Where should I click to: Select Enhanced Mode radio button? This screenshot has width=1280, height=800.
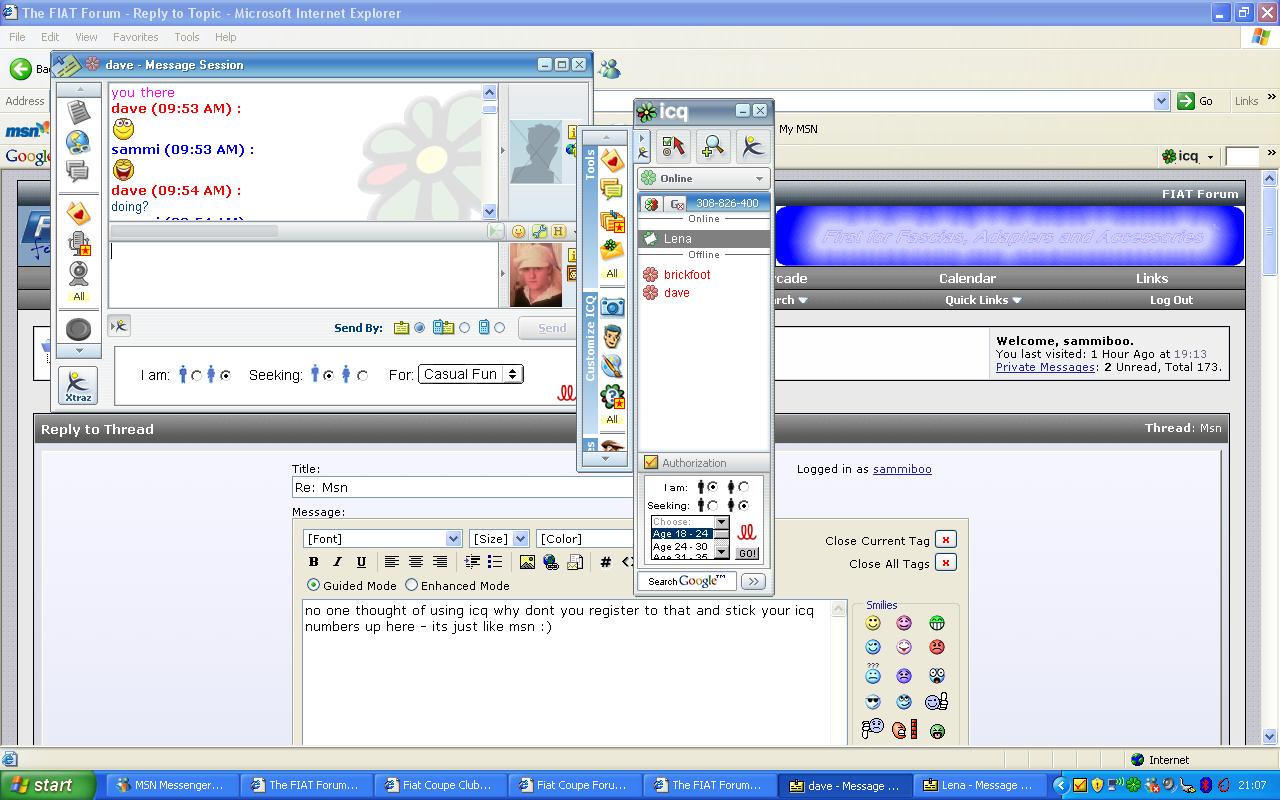pyautogui.click(x=411, y=585)
